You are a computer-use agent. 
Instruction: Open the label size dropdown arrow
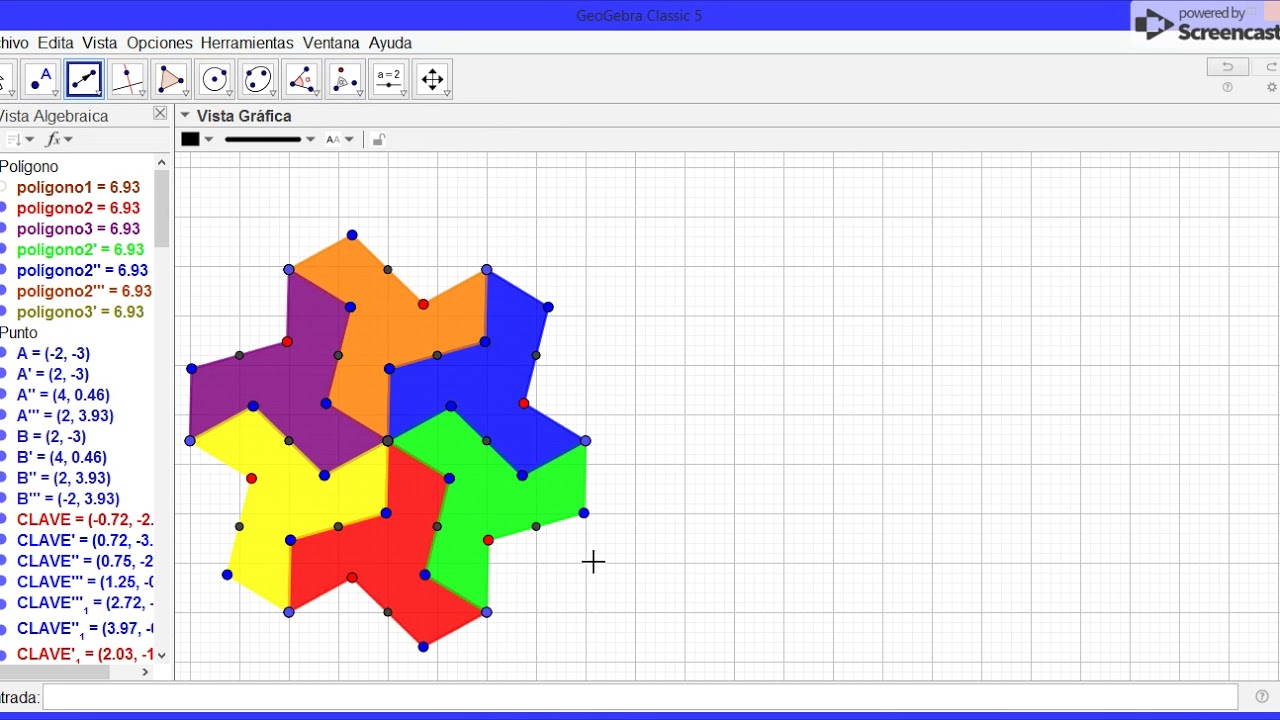tap(349, 139)
